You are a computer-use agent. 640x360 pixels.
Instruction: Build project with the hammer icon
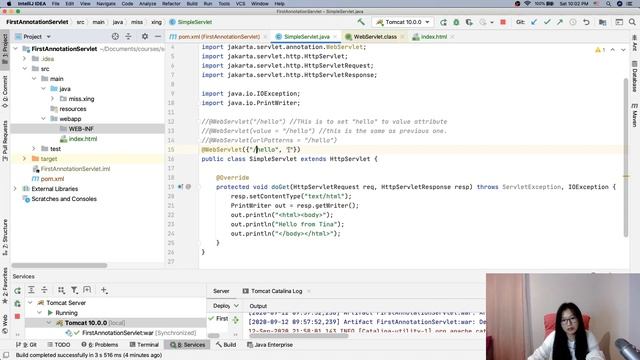[361, 22]
